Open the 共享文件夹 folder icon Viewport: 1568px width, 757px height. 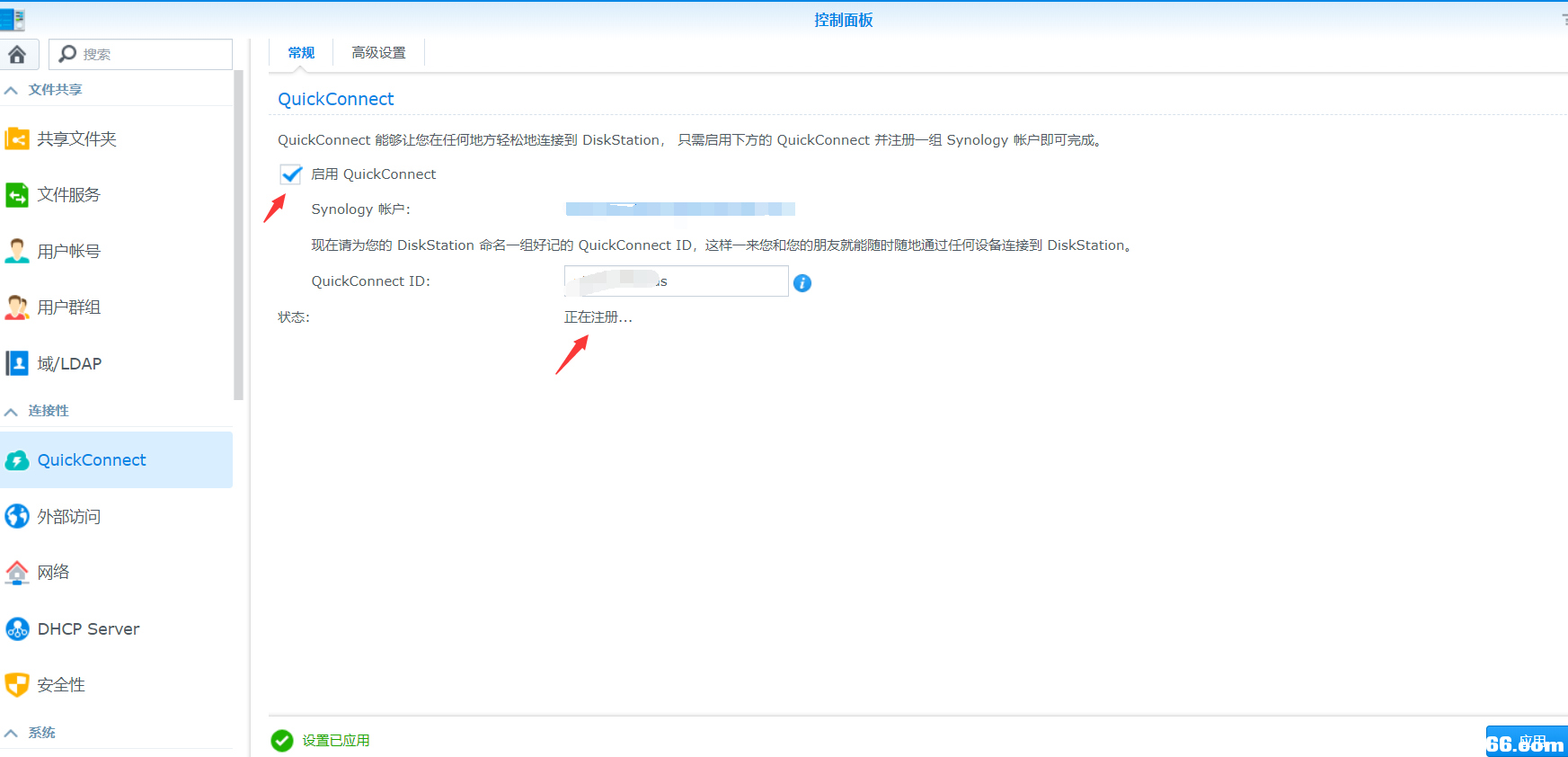coord(17,138)
